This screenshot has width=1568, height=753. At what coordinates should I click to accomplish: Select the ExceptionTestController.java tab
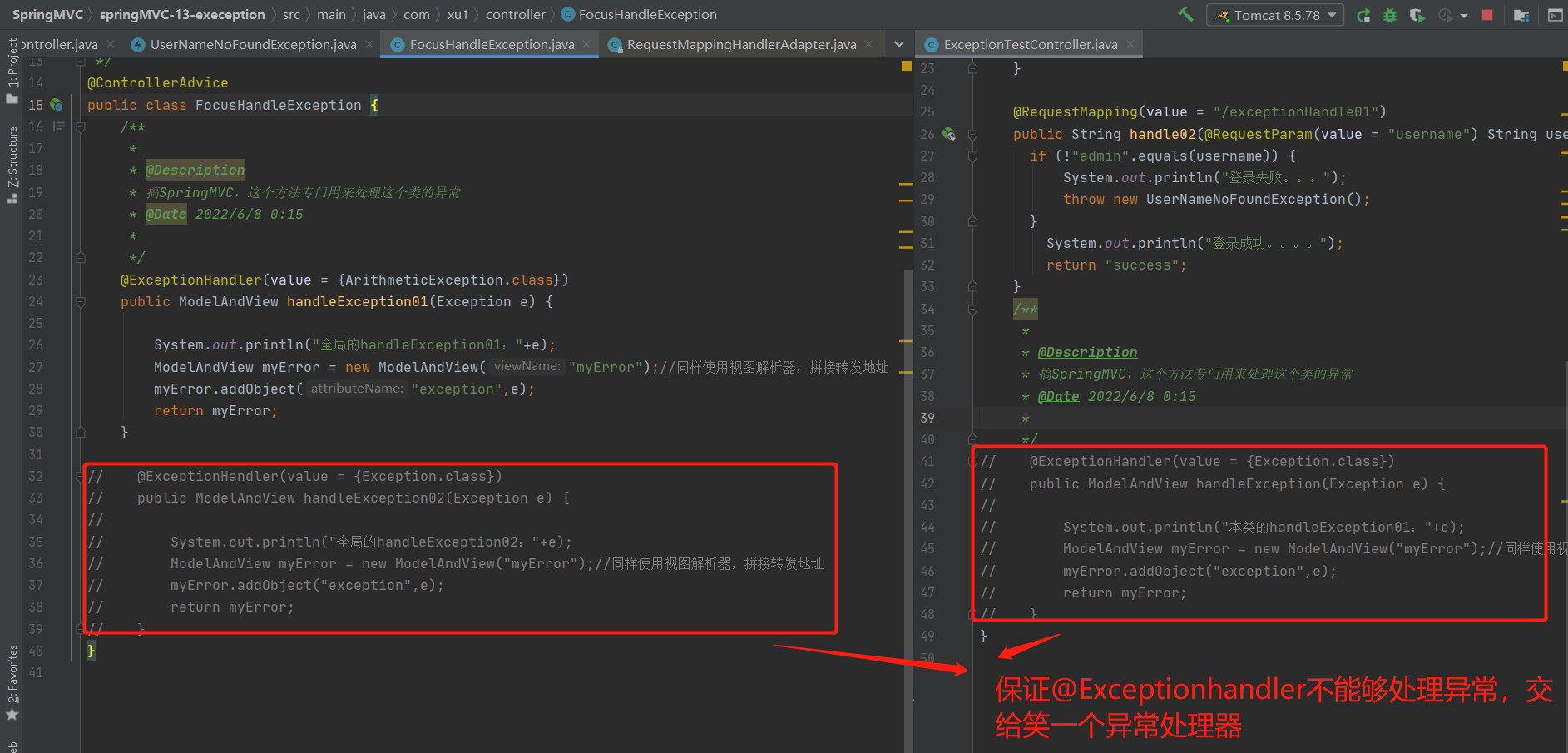1031,45
